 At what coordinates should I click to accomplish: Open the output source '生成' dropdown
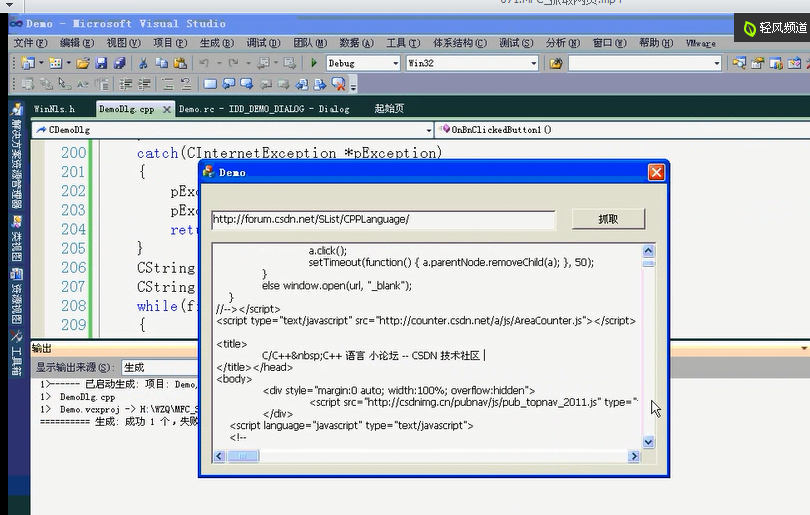[160, 367]
